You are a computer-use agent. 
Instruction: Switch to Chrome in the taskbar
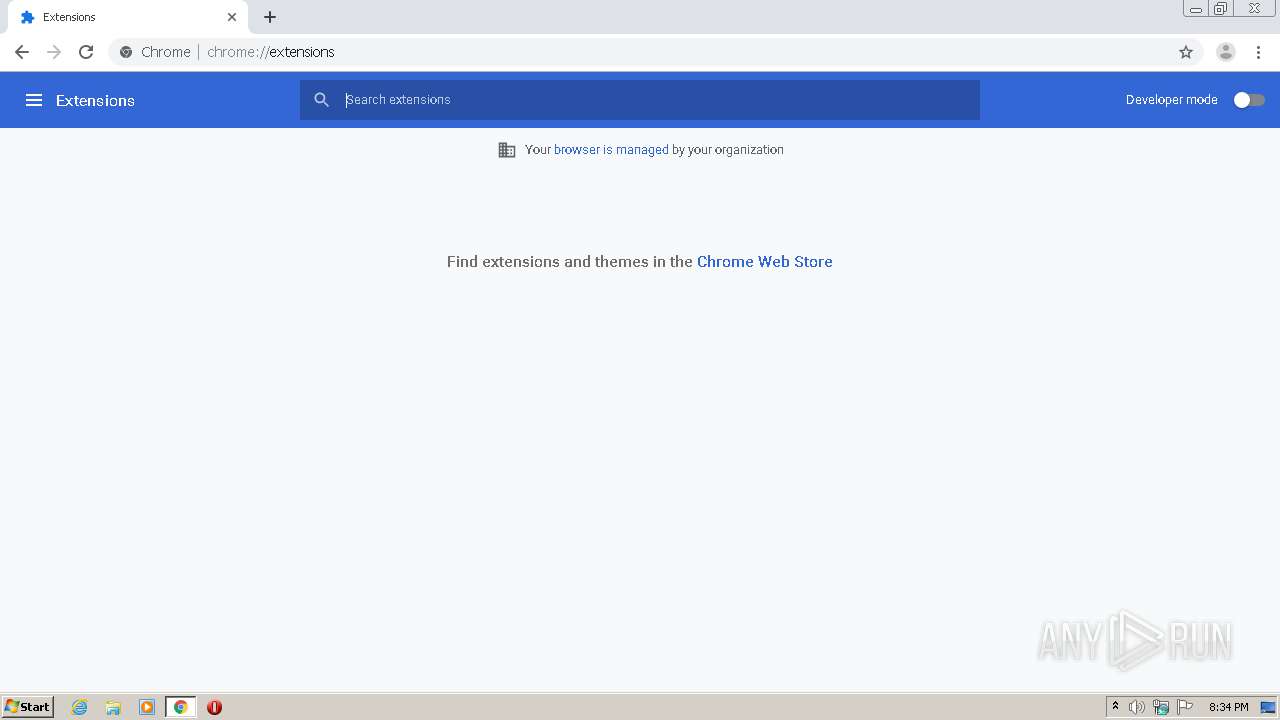click(x=180, y=707)
